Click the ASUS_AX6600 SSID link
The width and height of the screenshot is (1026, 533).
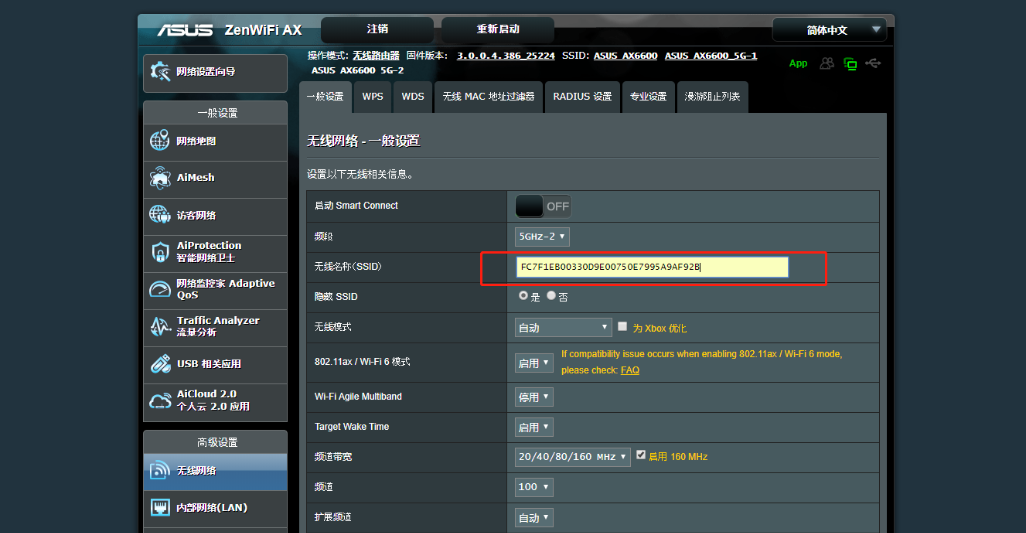point(626,56)
